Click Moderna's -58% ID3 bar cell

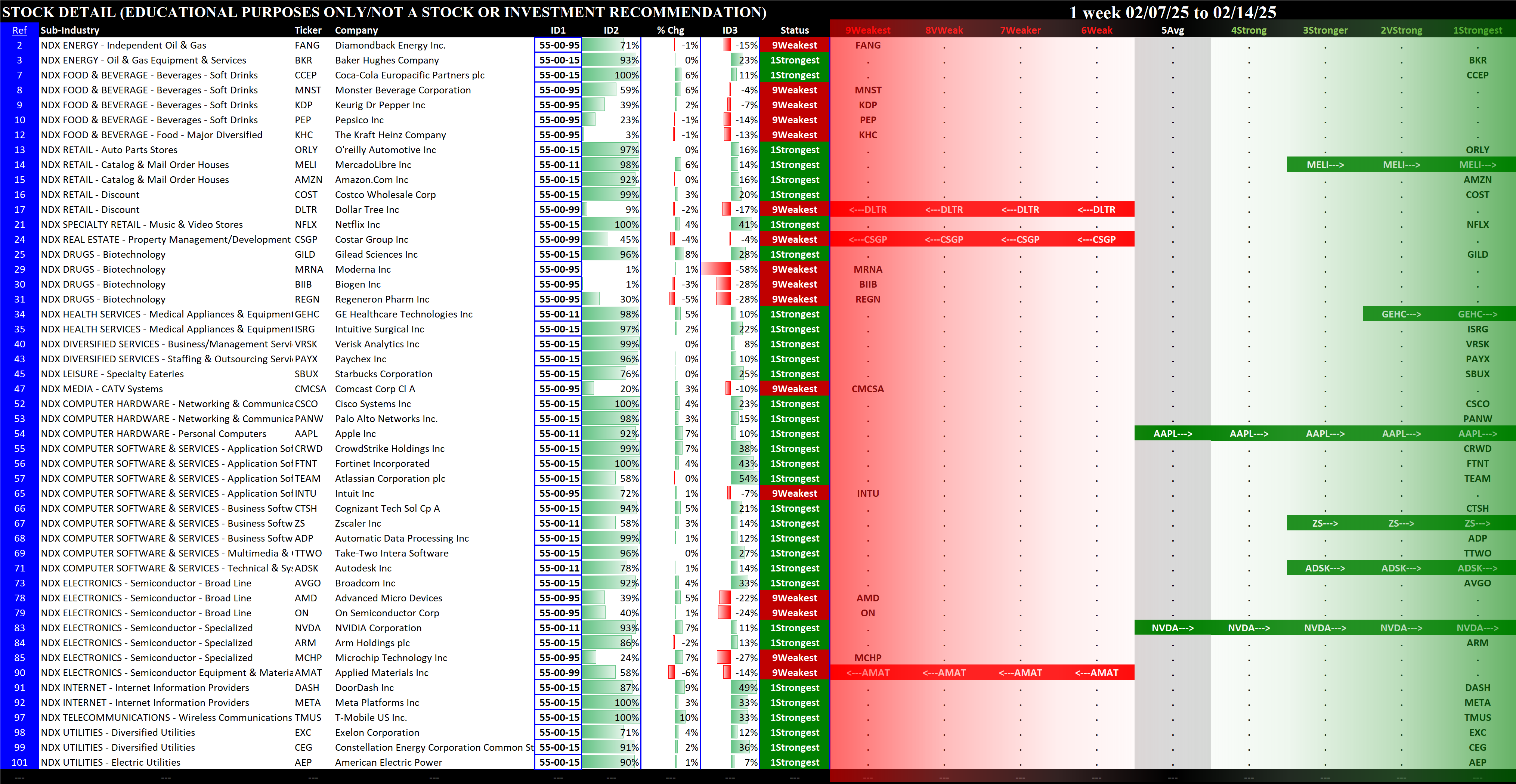(x=730, y=270)
